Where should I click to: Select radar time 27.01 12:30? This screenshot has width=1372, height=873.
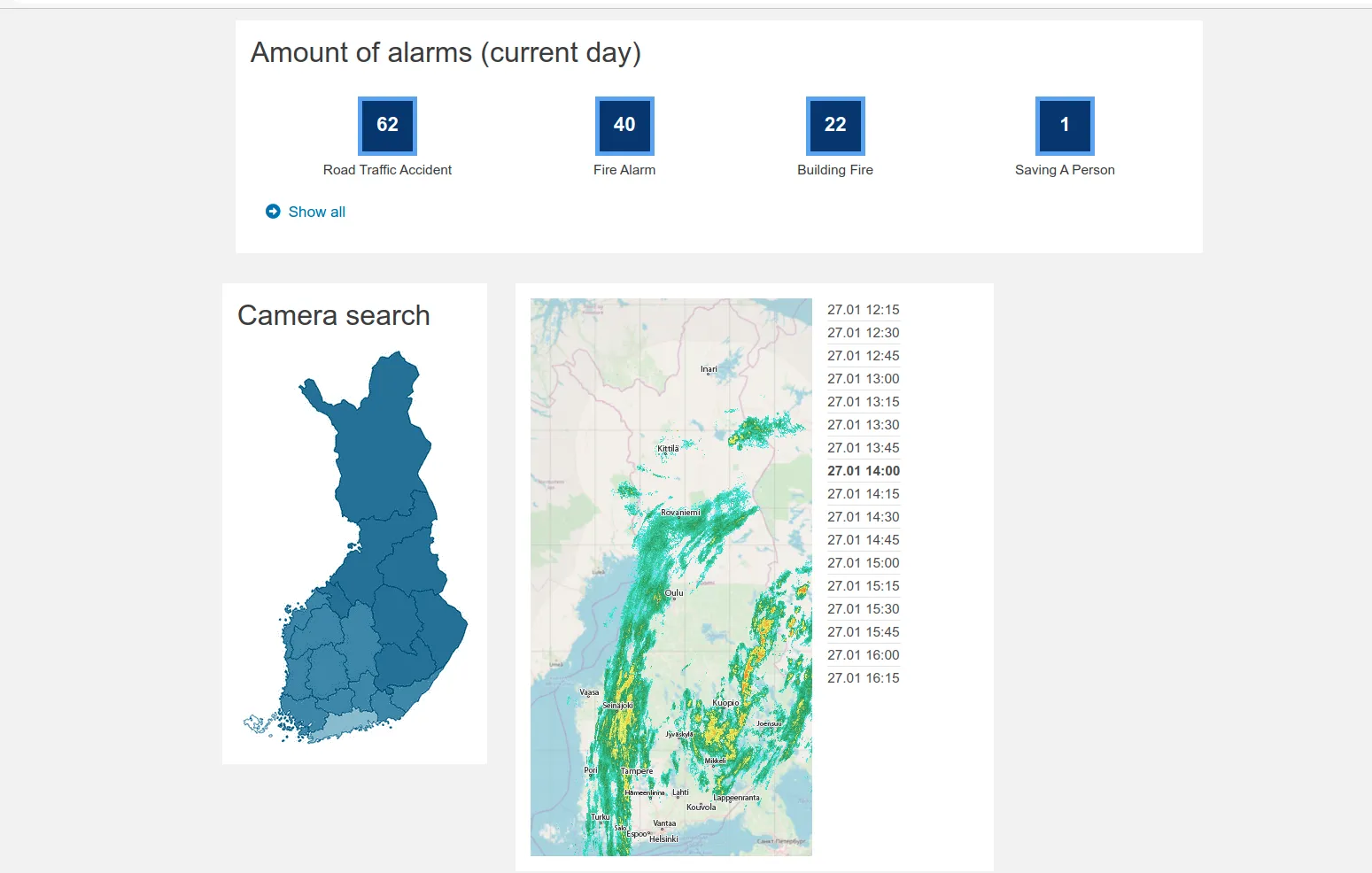864,333
